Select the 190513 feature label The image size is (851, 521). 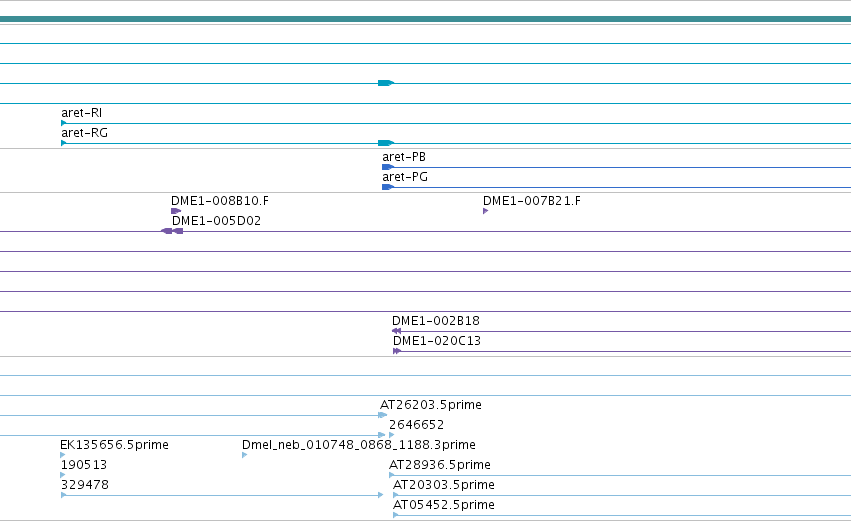pos(84,465)
